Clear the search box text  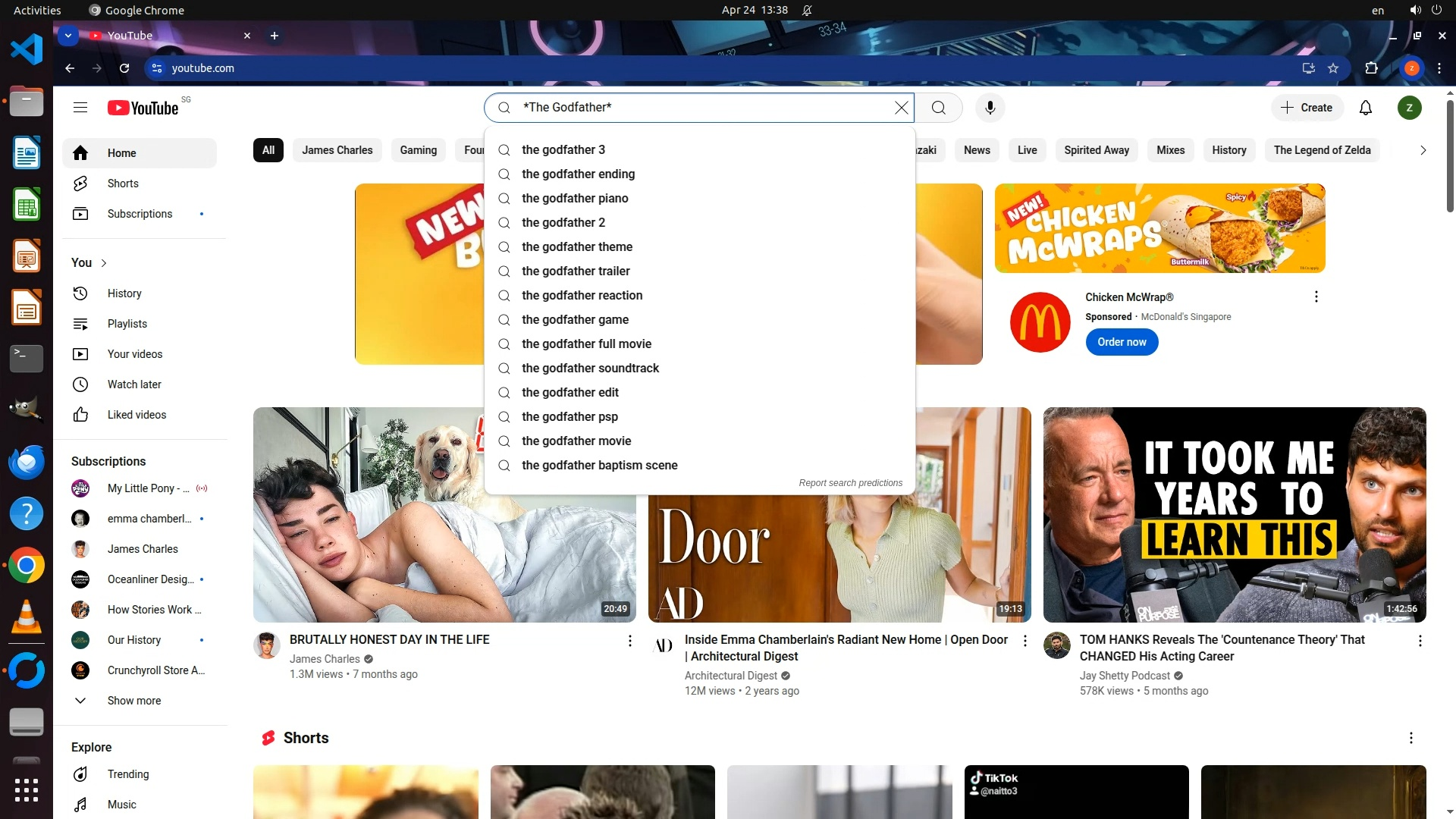901,108
